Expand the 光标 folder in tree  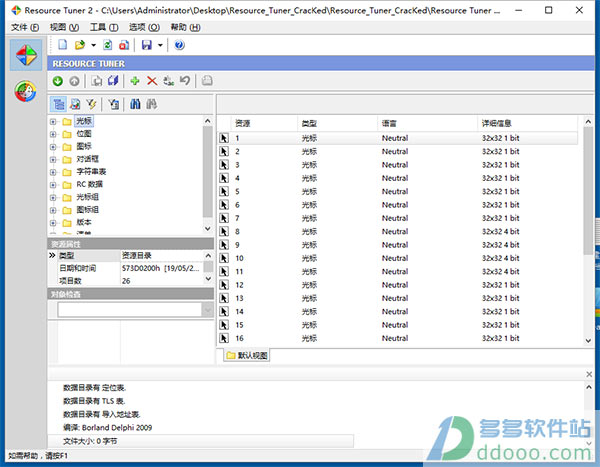(x=53, y=122)
